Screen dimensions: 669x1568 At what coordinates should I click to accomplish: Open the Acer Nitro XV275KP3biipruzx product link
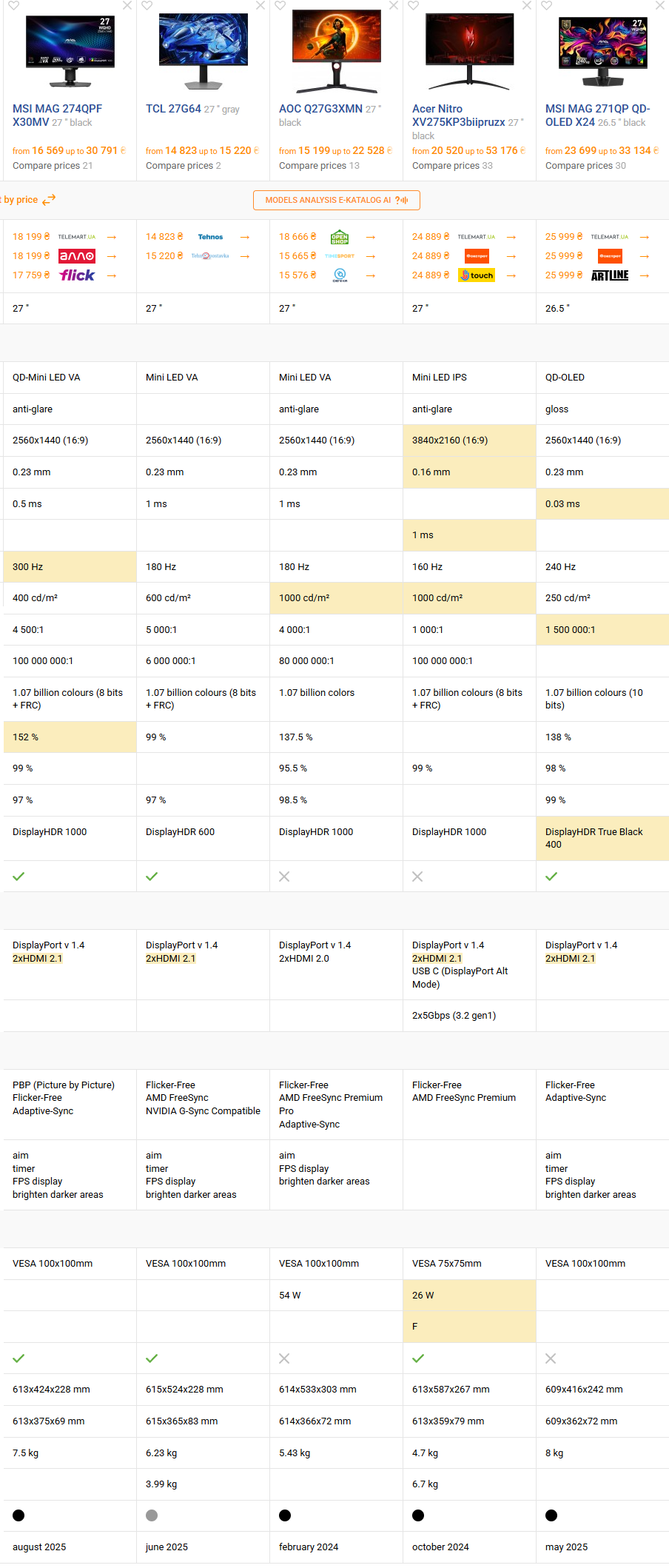pyautogui.click(x=459, y=115)
